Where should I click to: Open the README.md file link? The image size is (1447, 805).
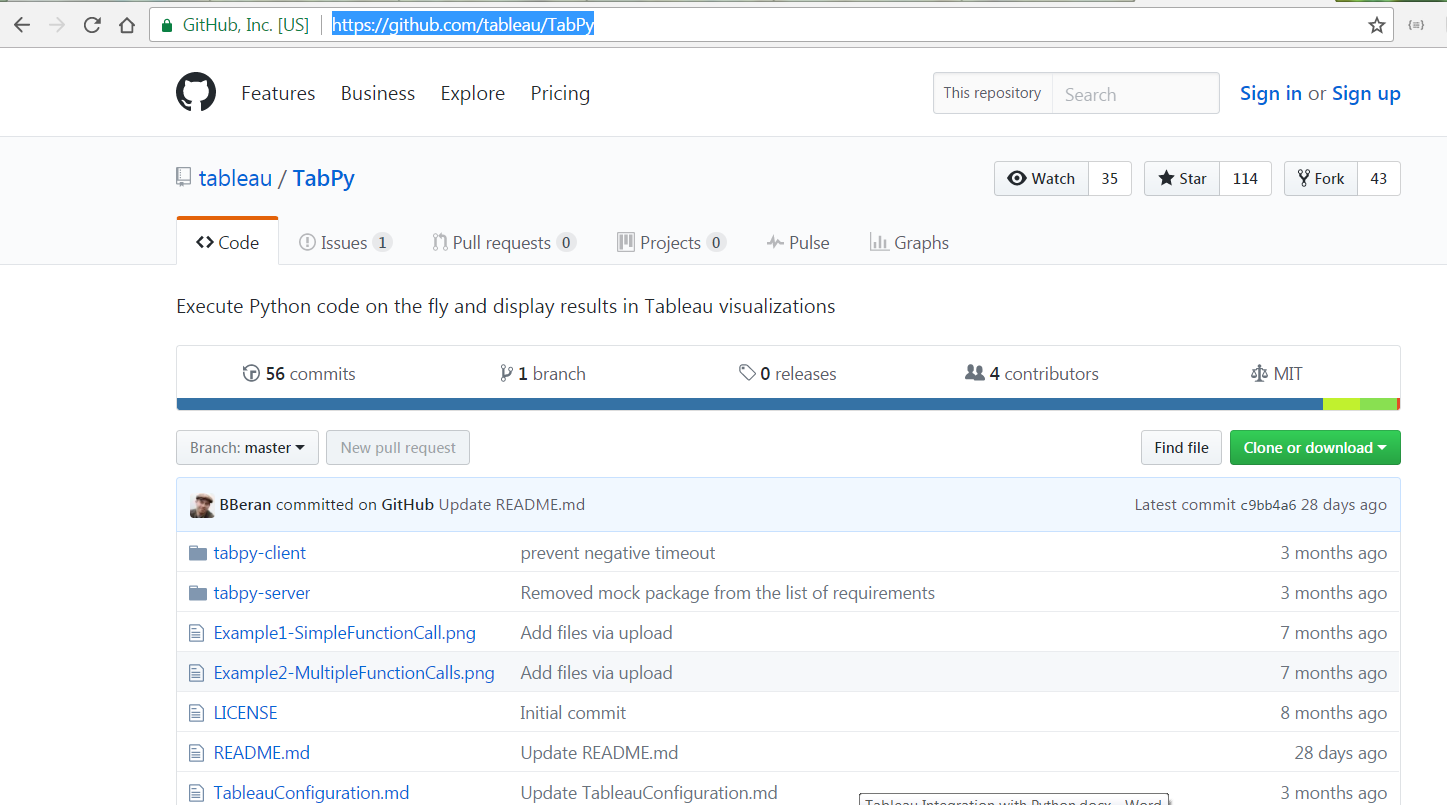262,753
